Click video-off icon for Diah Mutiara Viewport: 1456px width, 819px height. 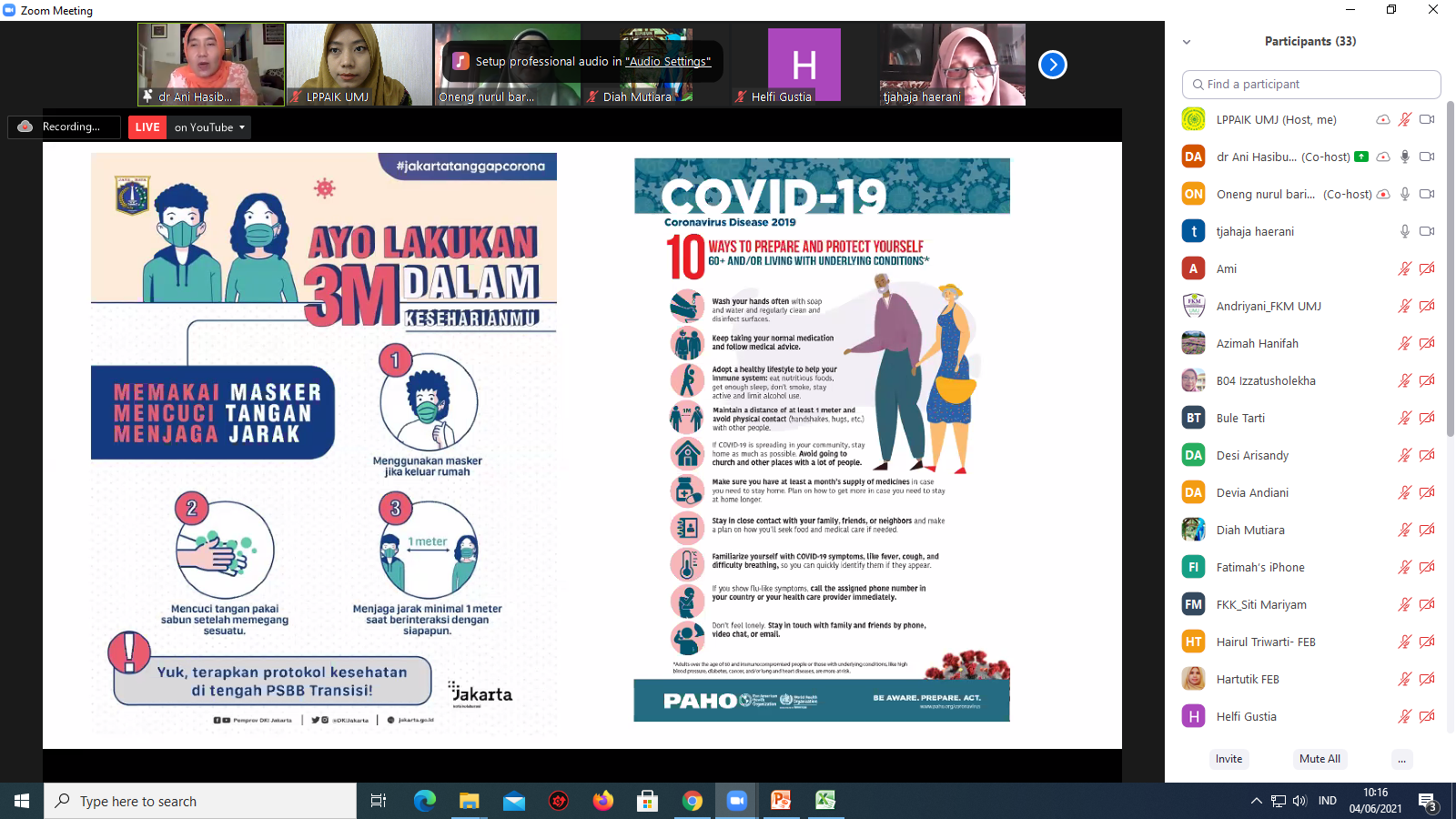(x=1427, y=530)
